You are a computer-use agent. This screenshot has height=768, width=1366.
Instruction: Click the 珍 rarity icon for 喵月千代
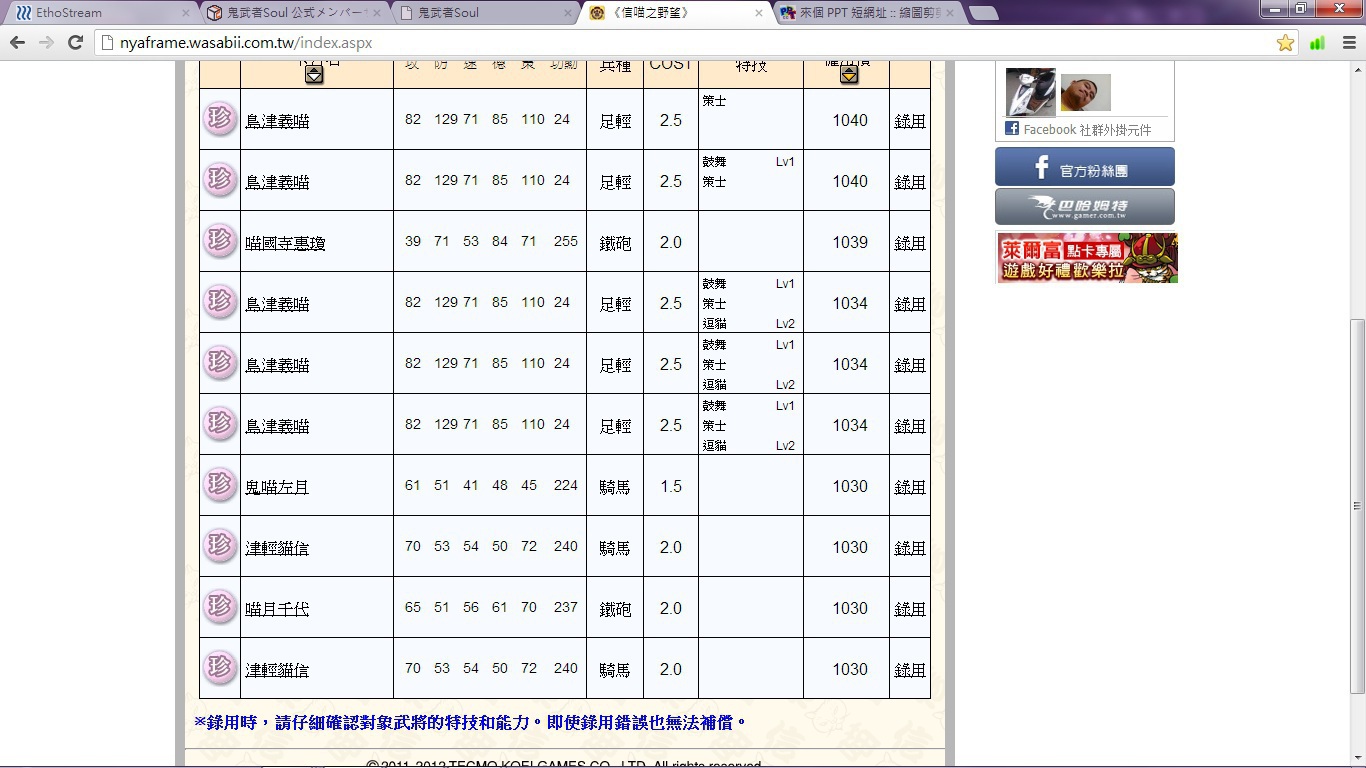tap(219, 607)
